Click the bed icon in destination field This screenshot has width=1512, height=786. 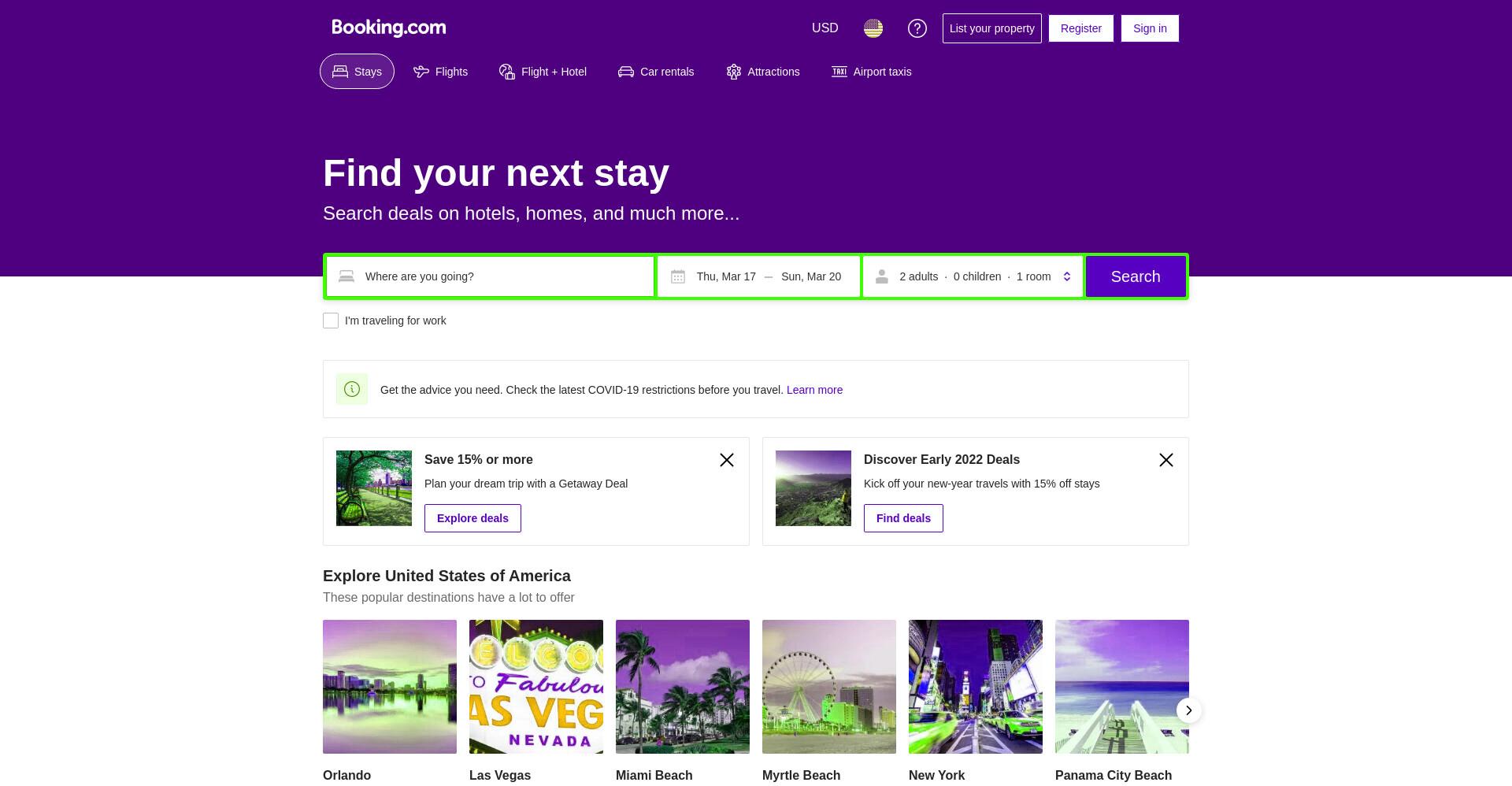[x=346, y=276]
